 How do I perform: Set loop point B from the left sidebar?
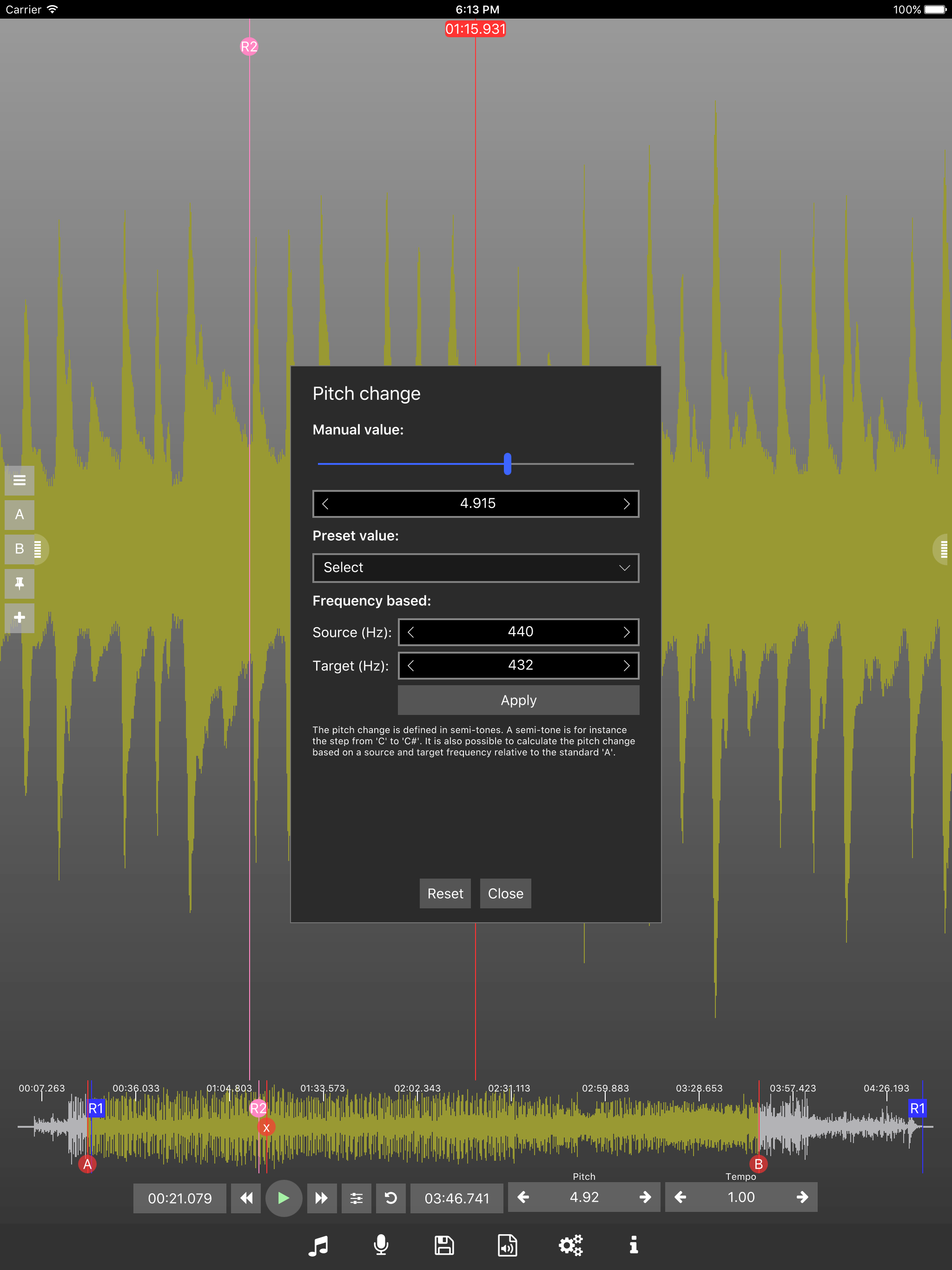tap(20, 549)
